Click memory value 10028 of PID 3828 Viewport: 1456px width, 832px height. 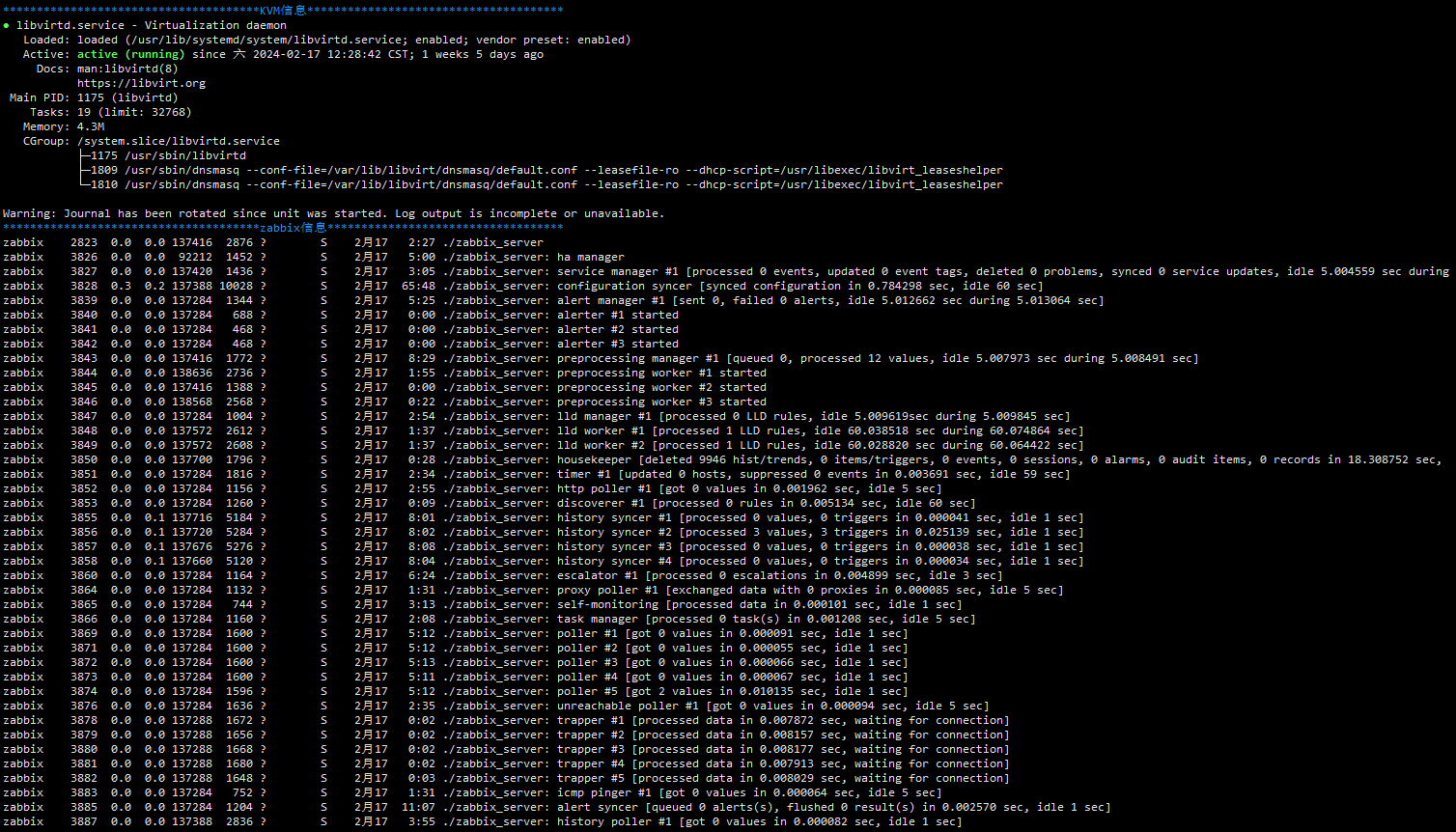point(236,286)
